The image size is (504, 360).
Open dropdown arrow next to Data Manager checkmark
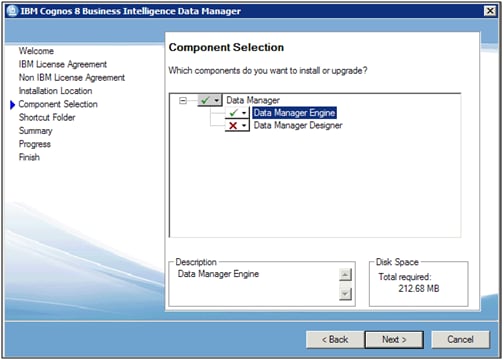click(217, 100)
